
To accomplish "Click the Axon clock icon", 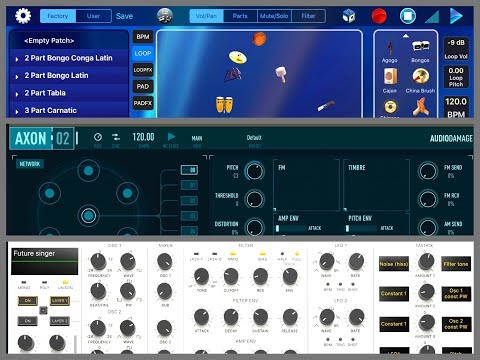I will tap(98, 137).
